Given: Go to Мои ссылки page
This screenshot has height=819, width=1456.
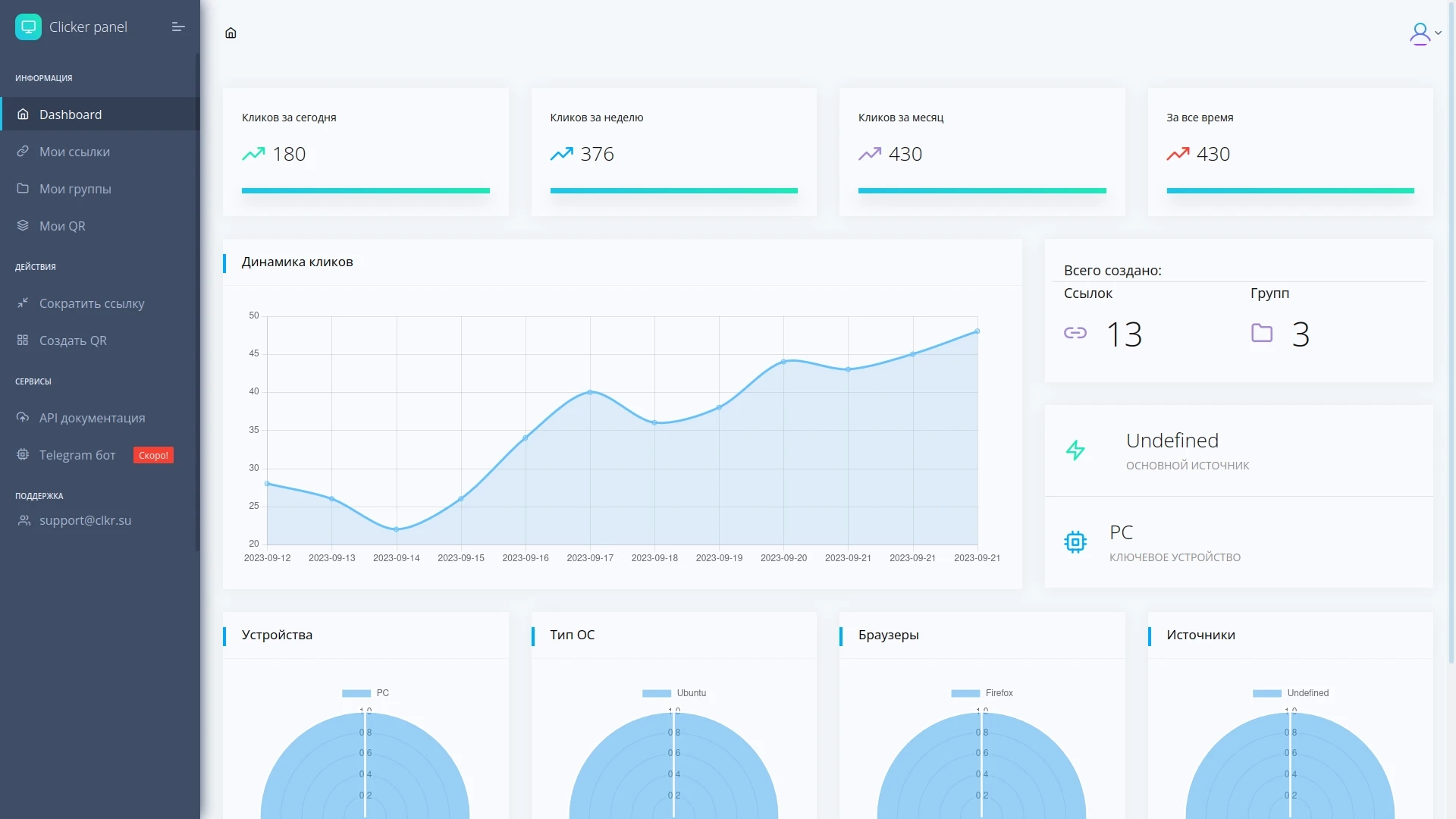Looking at the screenshot, I should tap(100, 151).
